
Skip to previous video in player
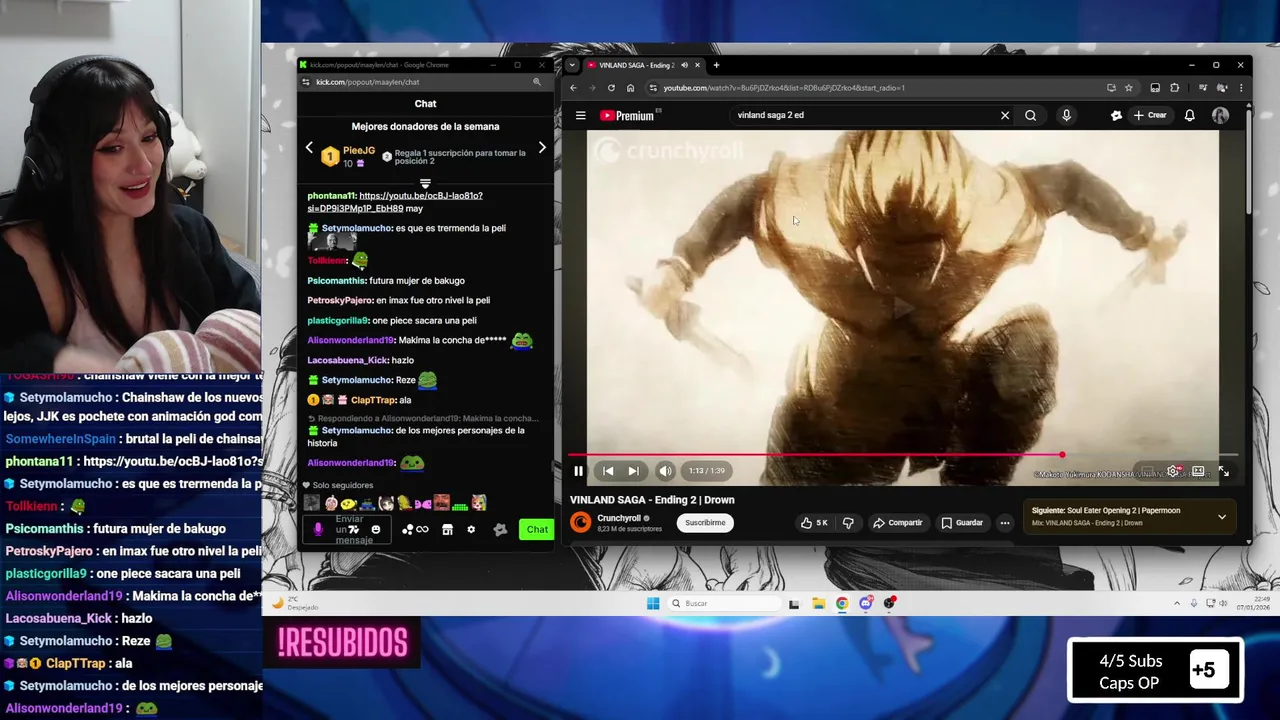click(608, 471)
